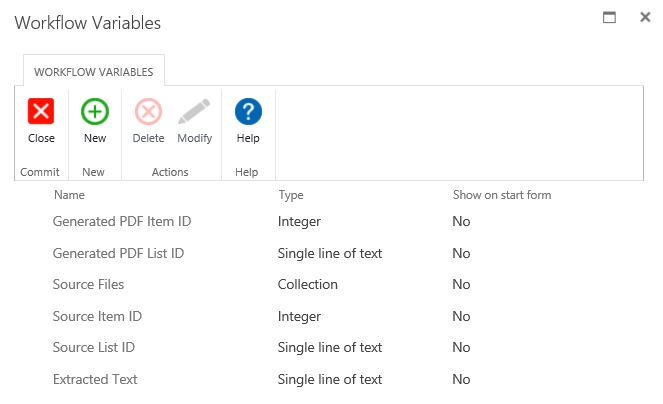Click Single line of text for Source List ID
Viewport: 663px width, 404px height.
pyautogui.click(x=330, y=347)
